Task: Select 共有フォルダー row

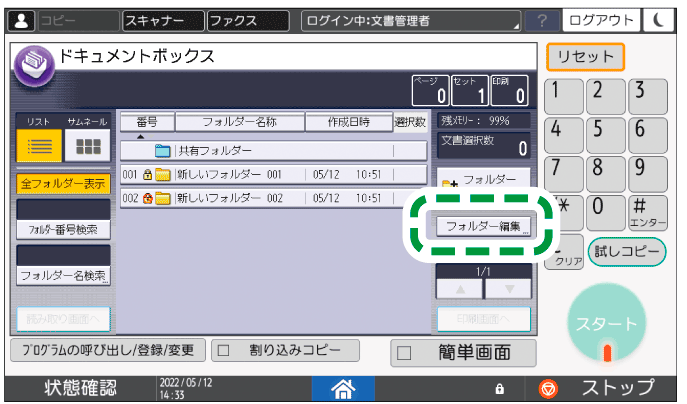Action: (273, 151)
